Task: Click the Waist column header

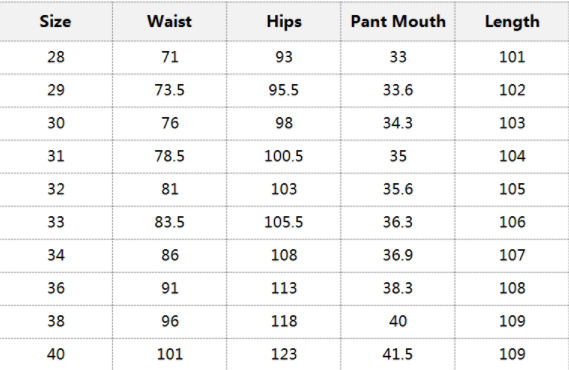Action: click(x=169, y=21)
